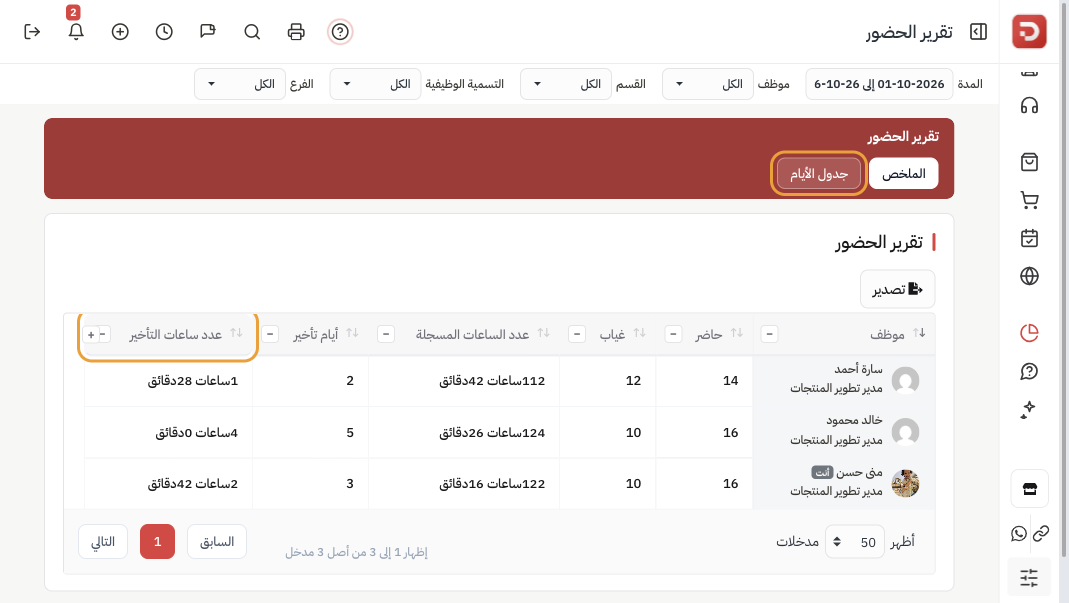Open the help question mark icon
This screenshot has height=603, width=1069.
340,32
